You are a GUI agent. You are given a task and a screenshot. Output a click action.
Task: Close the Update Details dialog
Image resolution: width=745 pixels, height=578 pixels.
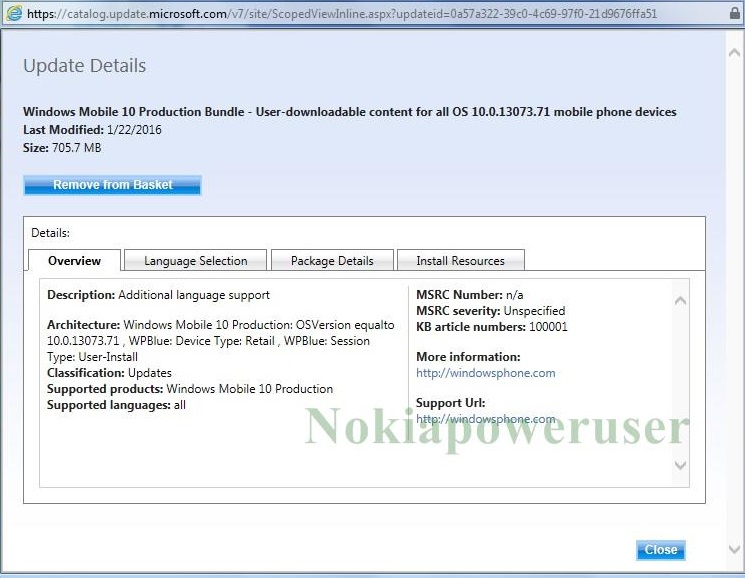tap(660, 550)
